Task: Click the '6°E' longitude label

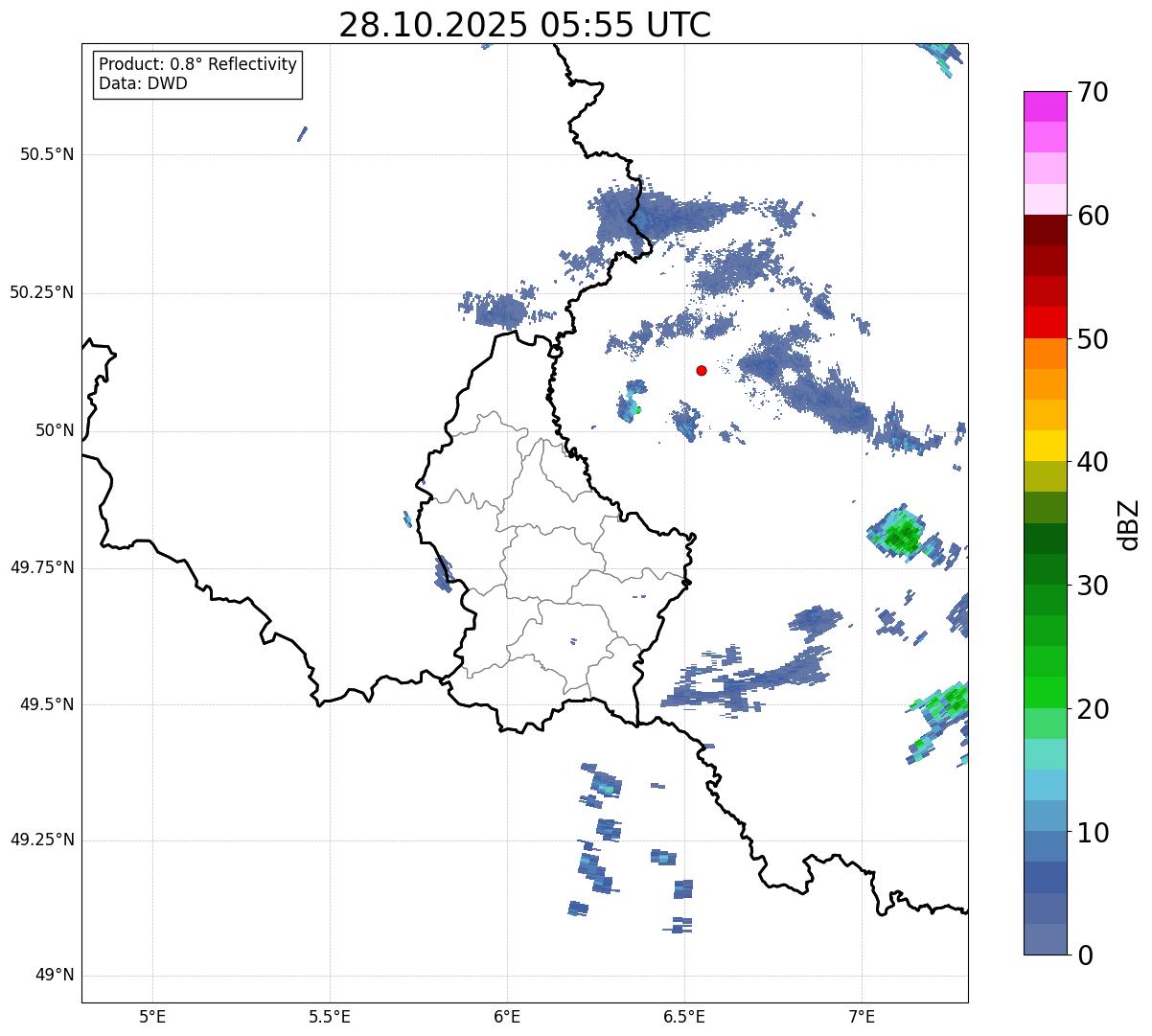Action: (507, 1016)
